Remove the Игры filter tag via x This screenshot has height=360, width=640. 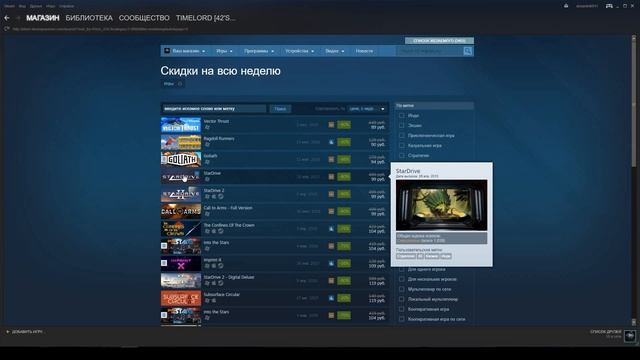click(180, 84)
